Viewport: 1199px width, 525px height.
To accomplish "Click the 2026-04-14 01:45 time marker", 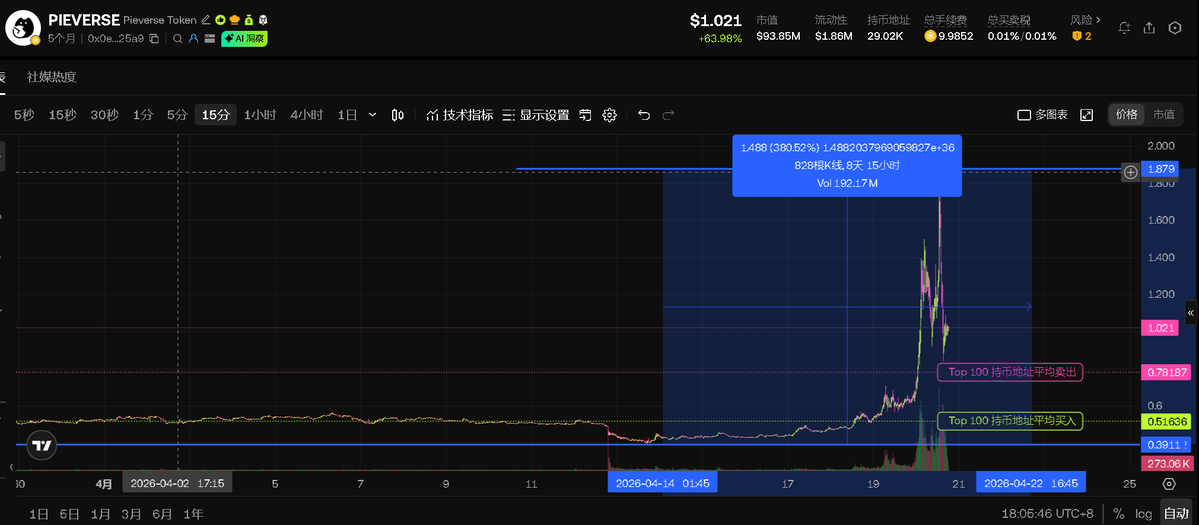I will tap(662, 483).
